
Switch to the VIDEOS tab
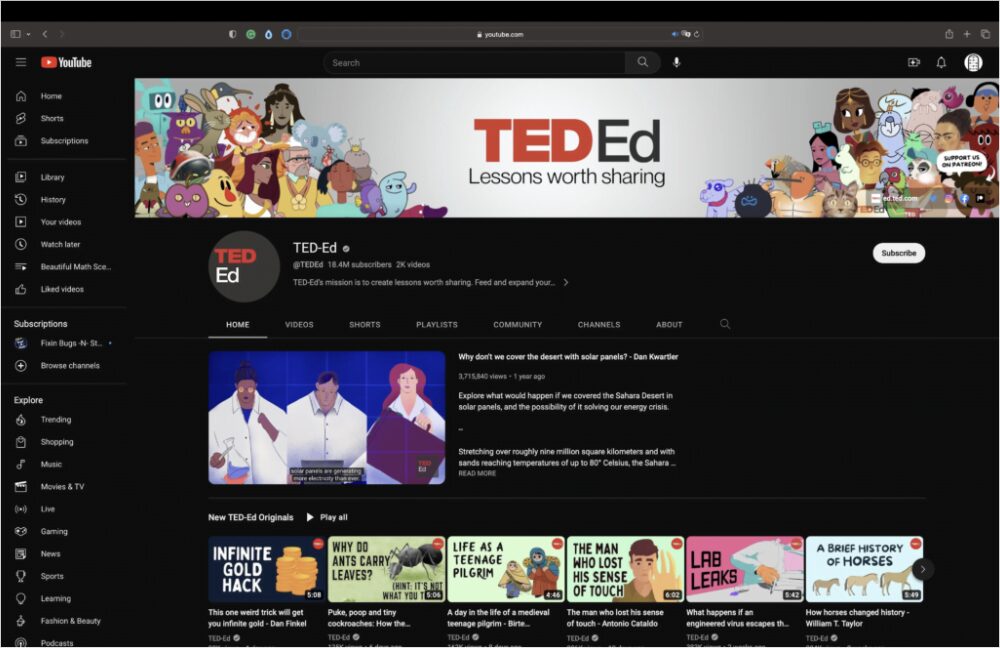point(299,325)
